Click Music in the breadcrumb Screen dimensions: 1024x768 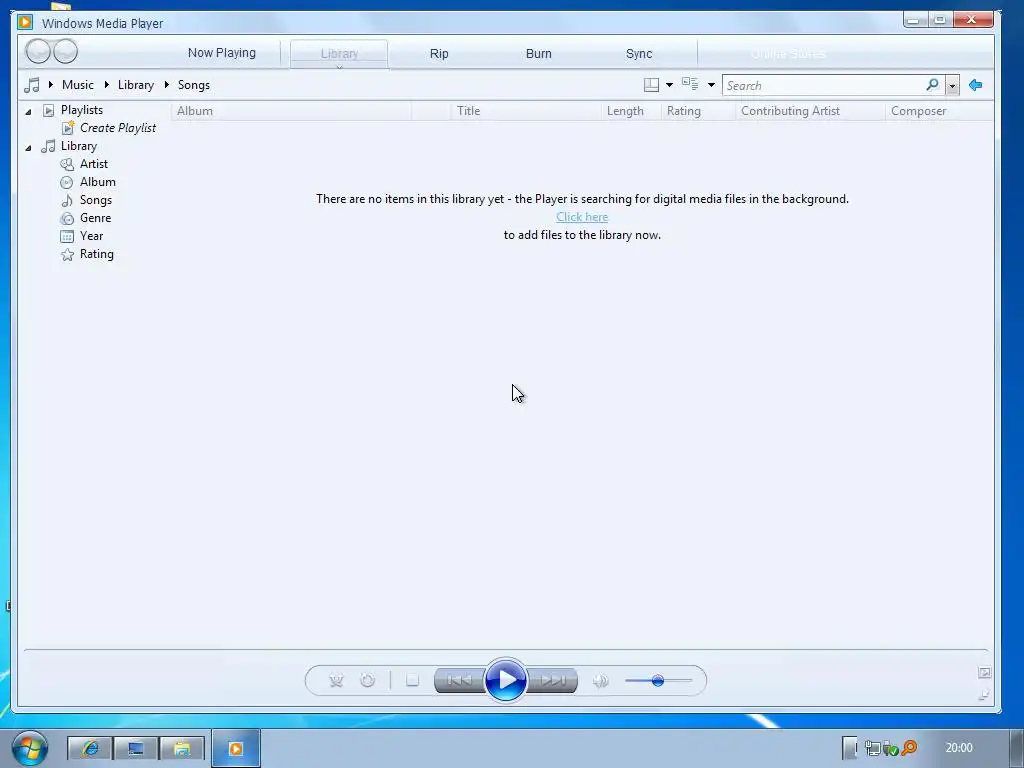pos(78,85)
